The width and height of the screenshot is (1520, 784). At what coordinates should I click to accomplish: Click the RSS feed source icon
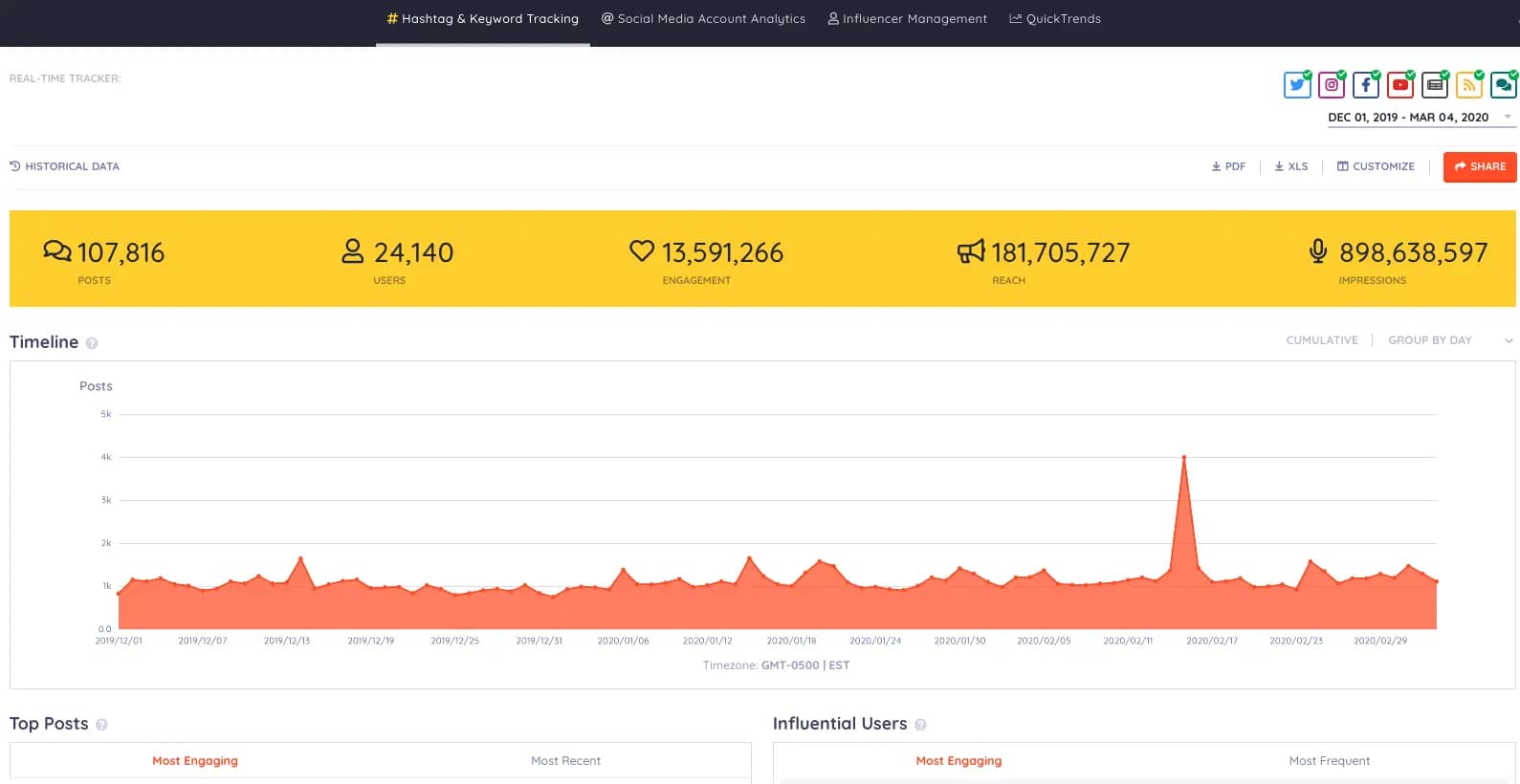click(x=1469, y=85)
